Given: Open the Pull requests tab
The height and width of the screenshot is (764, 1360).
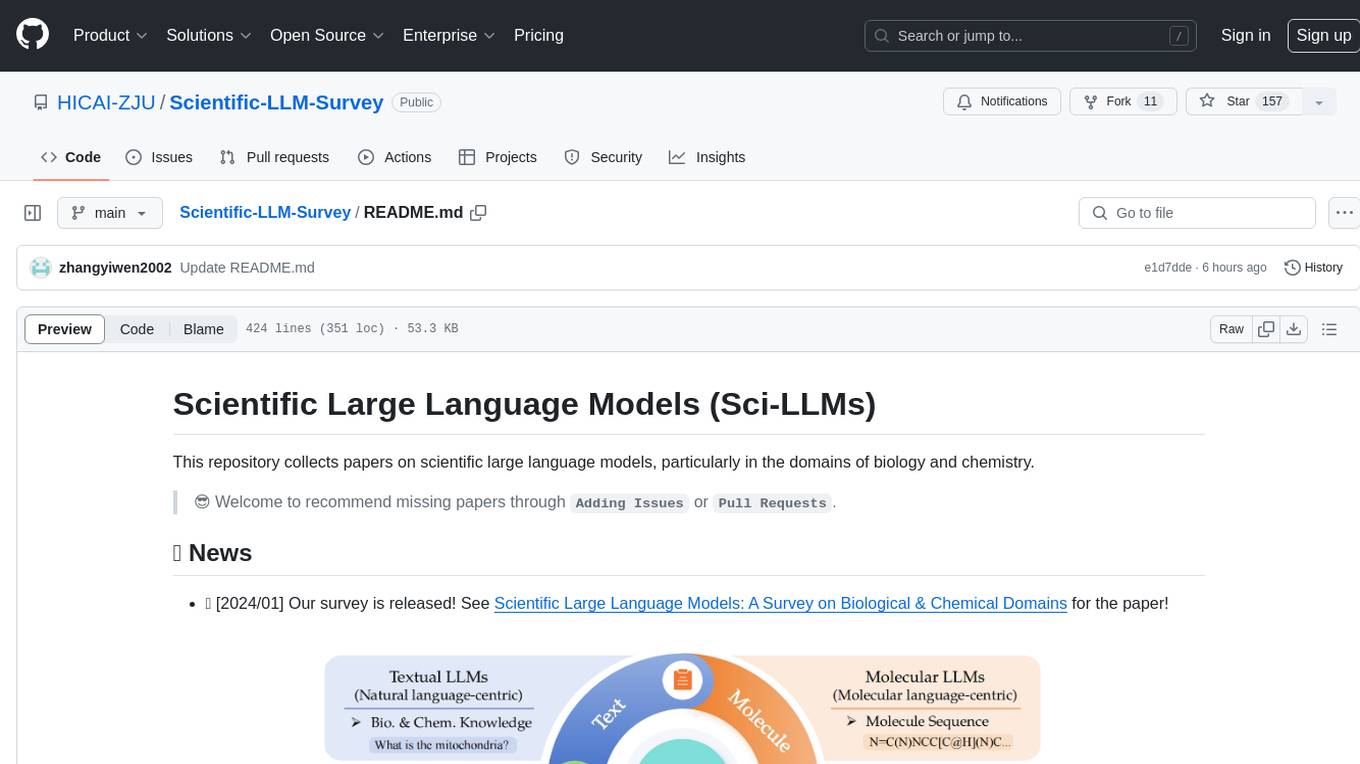Looking at the screenshot, I should [x=274, y=157].
